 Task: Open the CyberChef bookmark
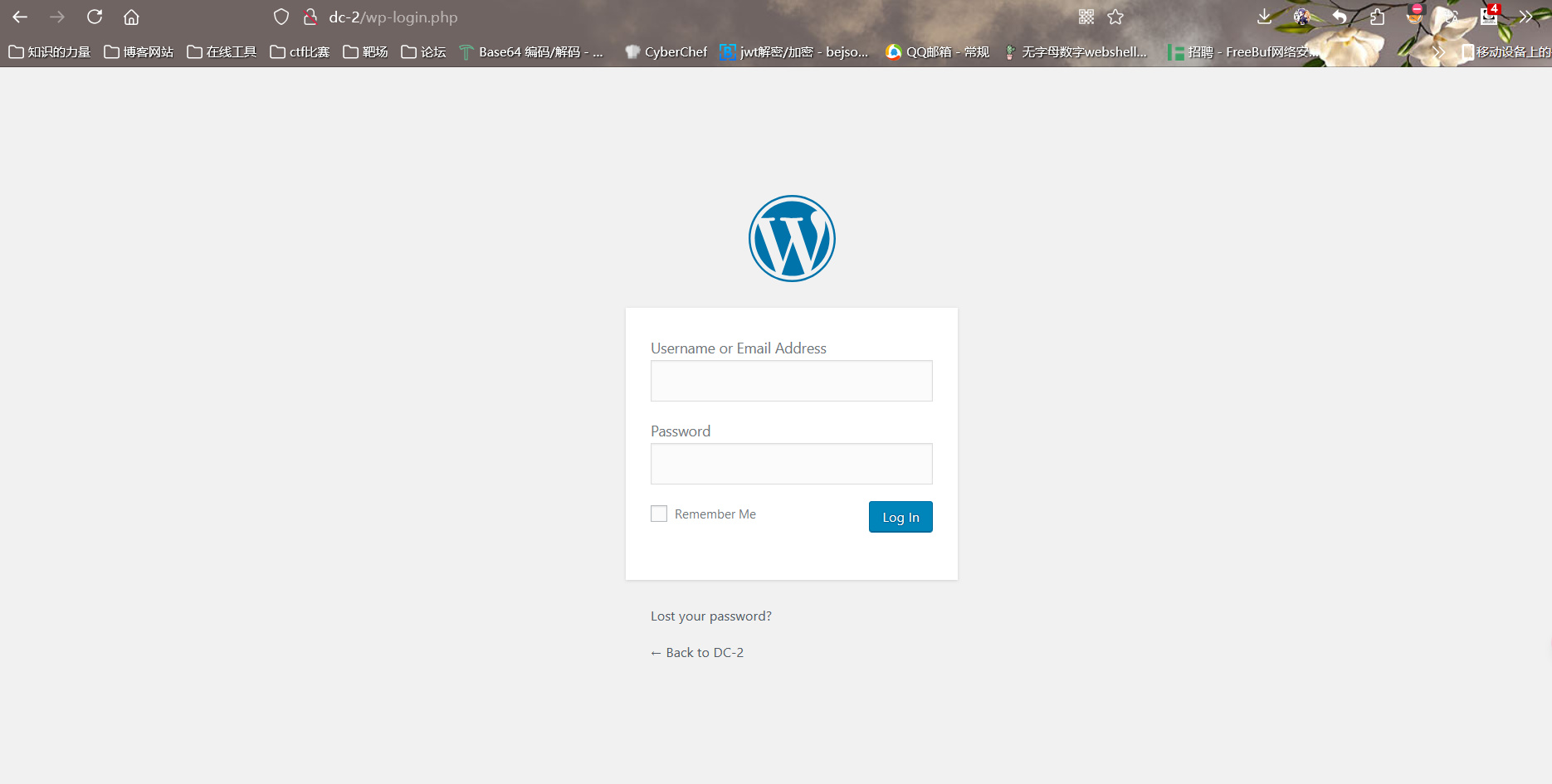tap(666, 52)
